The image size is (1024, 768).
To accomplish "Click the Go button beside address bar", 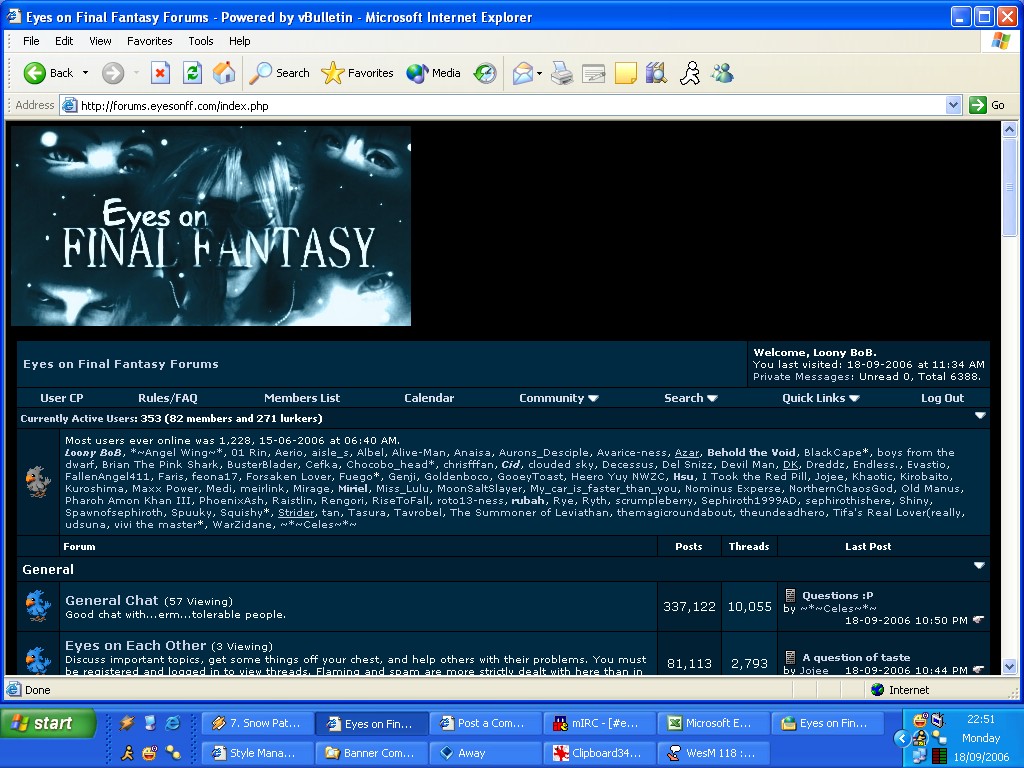I will [987, 104].
